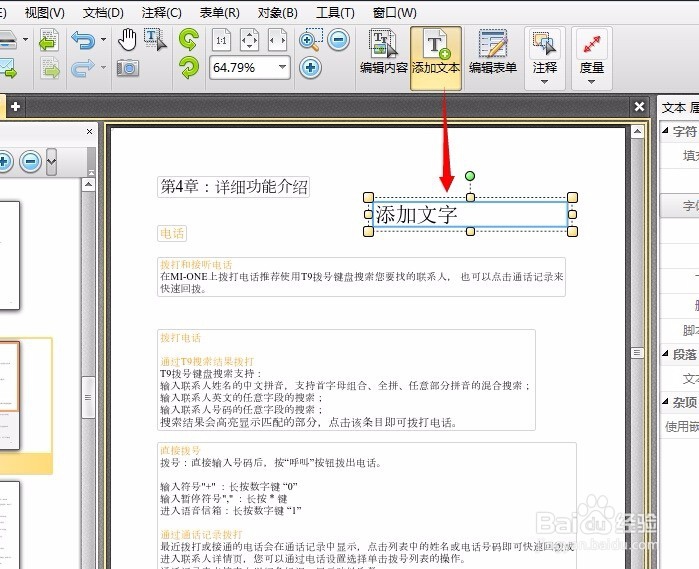This screenshot has height=569, width=699.
Task: Select the 直接拨号 paragraph block
Action: pos(367,506)
